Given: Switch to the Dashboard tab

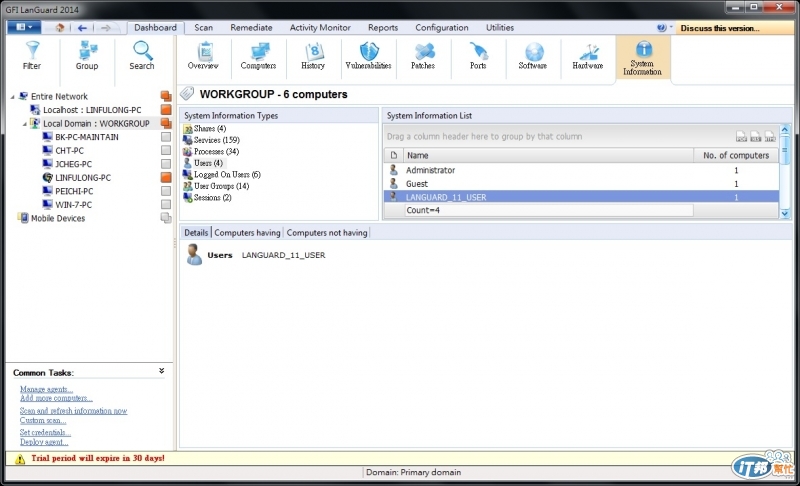Looking at the screenshot, I should tap(155, 28).
